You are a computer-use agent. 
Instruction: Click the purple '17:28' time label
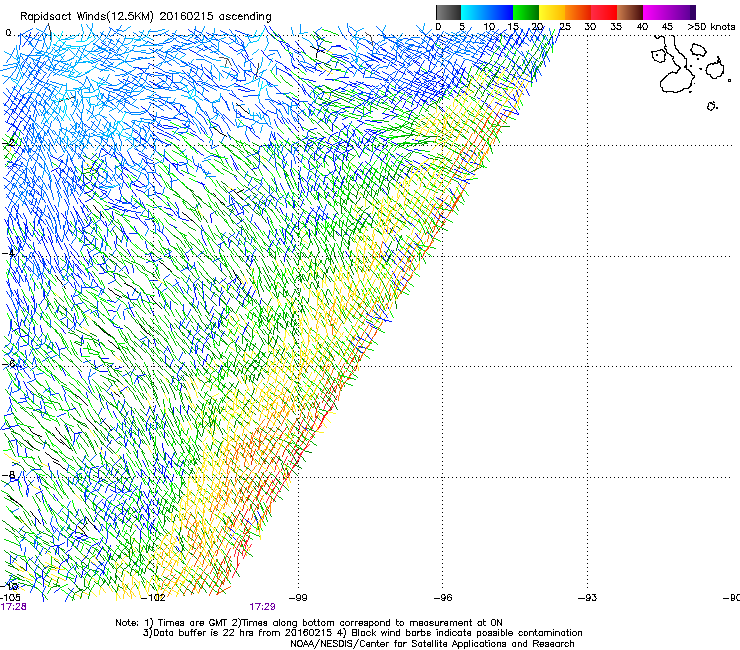coord(13,607)
